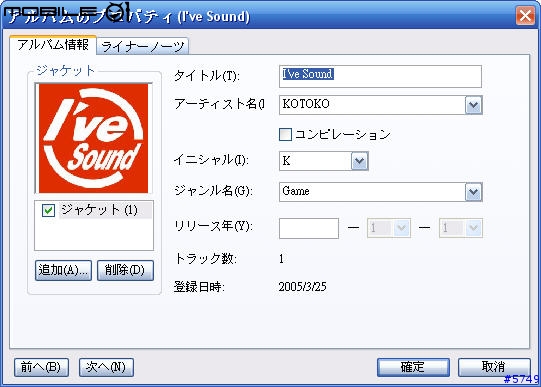Cancel with the 取消 button
Viewport: 541px width, 387px height.
coord(494,367)
